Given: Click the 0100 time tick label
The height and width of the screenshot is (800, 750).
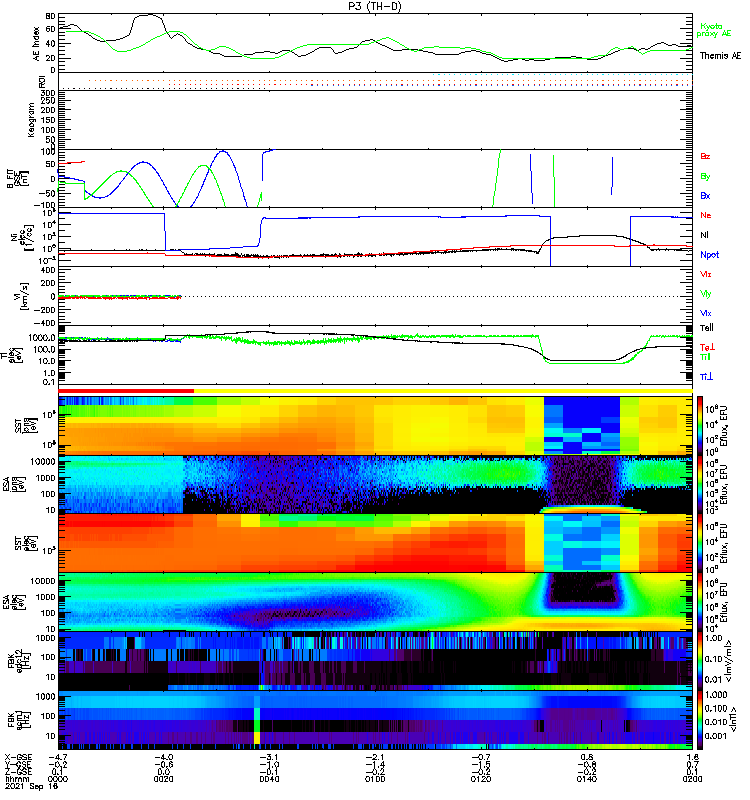Looking at the screenshot, I should (x=375, y=779).
